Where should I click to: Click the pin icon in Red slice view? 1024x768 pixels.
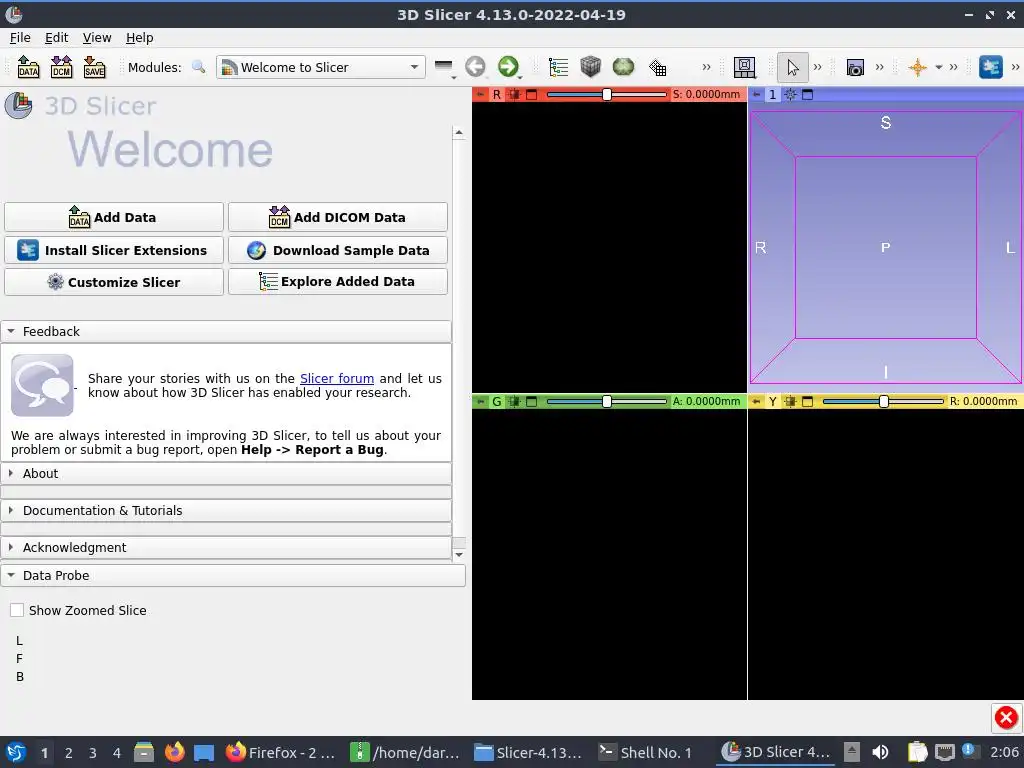[x=481, y=95]
